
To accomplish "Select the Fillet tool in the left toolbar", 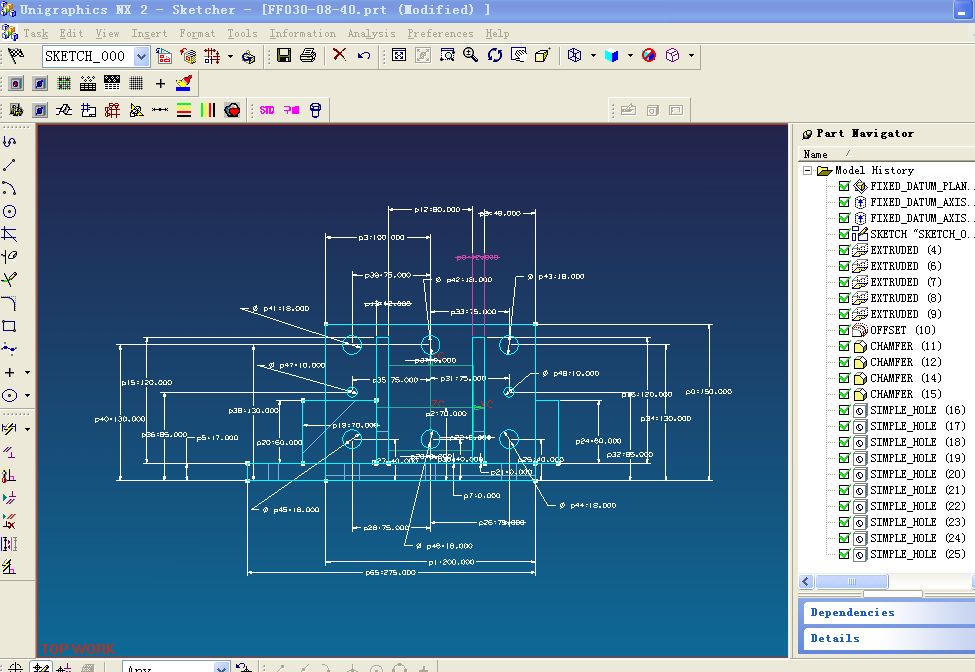I will [x=9, y=303].
